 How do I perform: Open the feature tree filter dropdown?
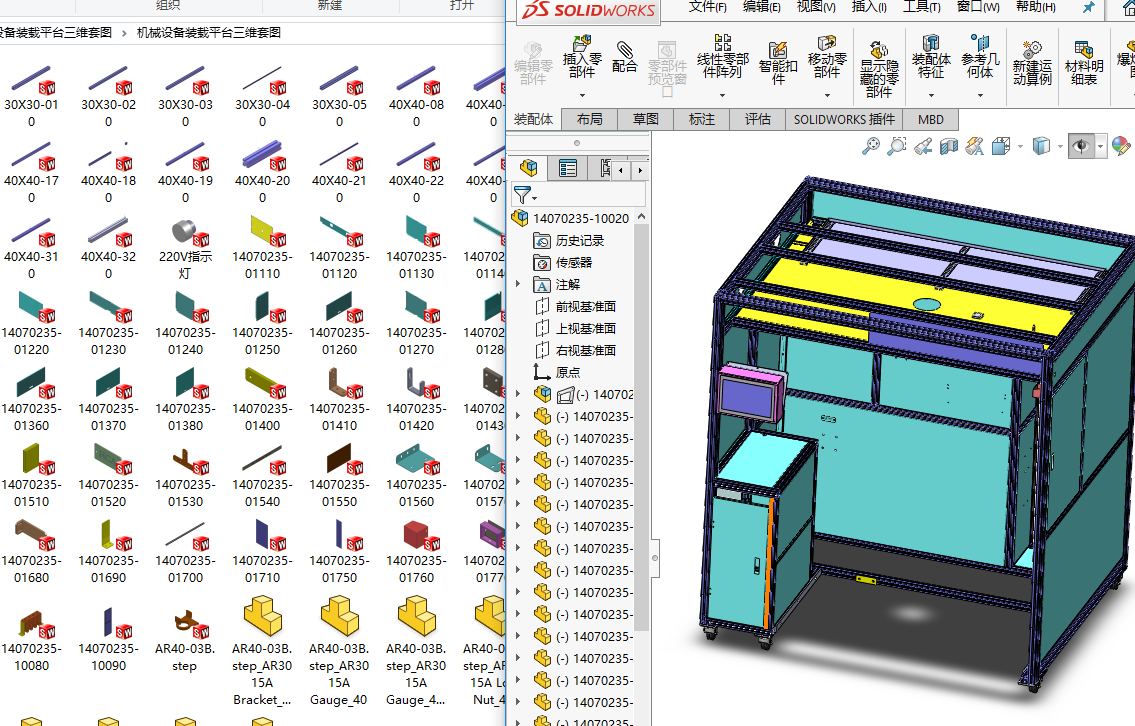[x=524, y=194]
